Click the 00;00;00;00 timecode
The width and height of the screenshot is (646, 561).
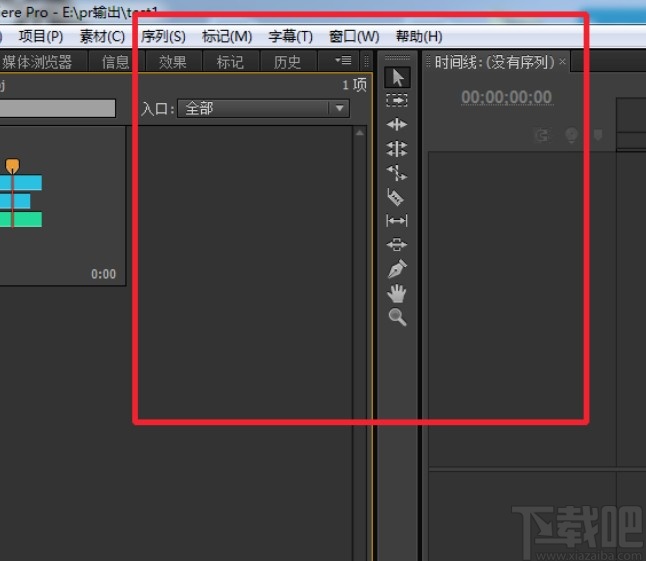(507, 98)
